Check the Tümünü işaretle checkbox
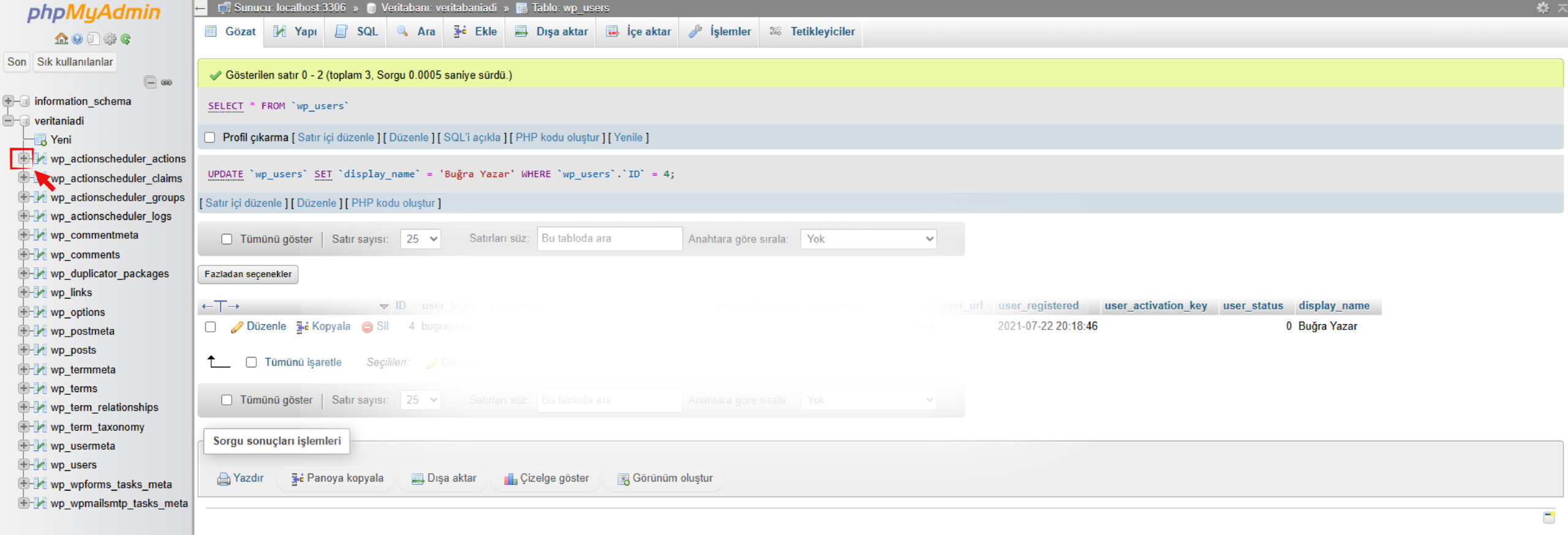The width and height of the screenshot is (1568, 535). coord(251,362)
